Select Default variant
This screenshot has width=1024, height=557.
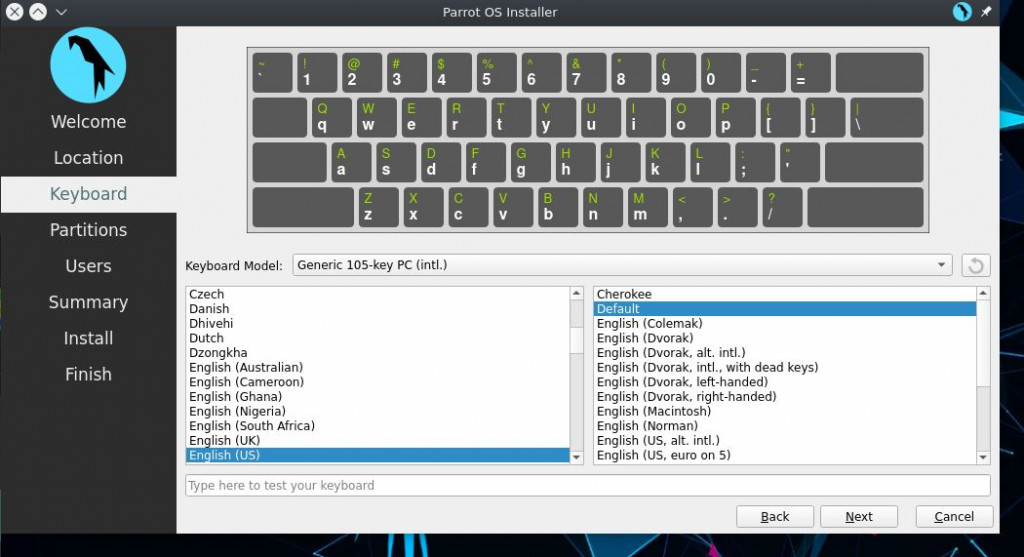click(x=785, y=309)
